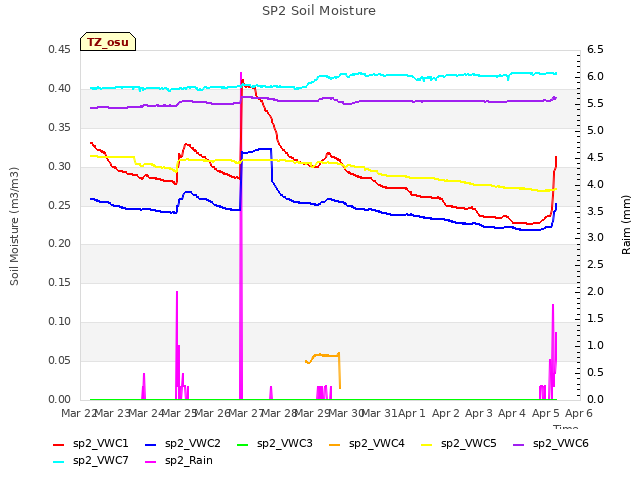The width and height of the screenshot is (640, 480).
Task: Click the blue sp2_VWC2 legend swatch
Action: click(x=151, y=444)
